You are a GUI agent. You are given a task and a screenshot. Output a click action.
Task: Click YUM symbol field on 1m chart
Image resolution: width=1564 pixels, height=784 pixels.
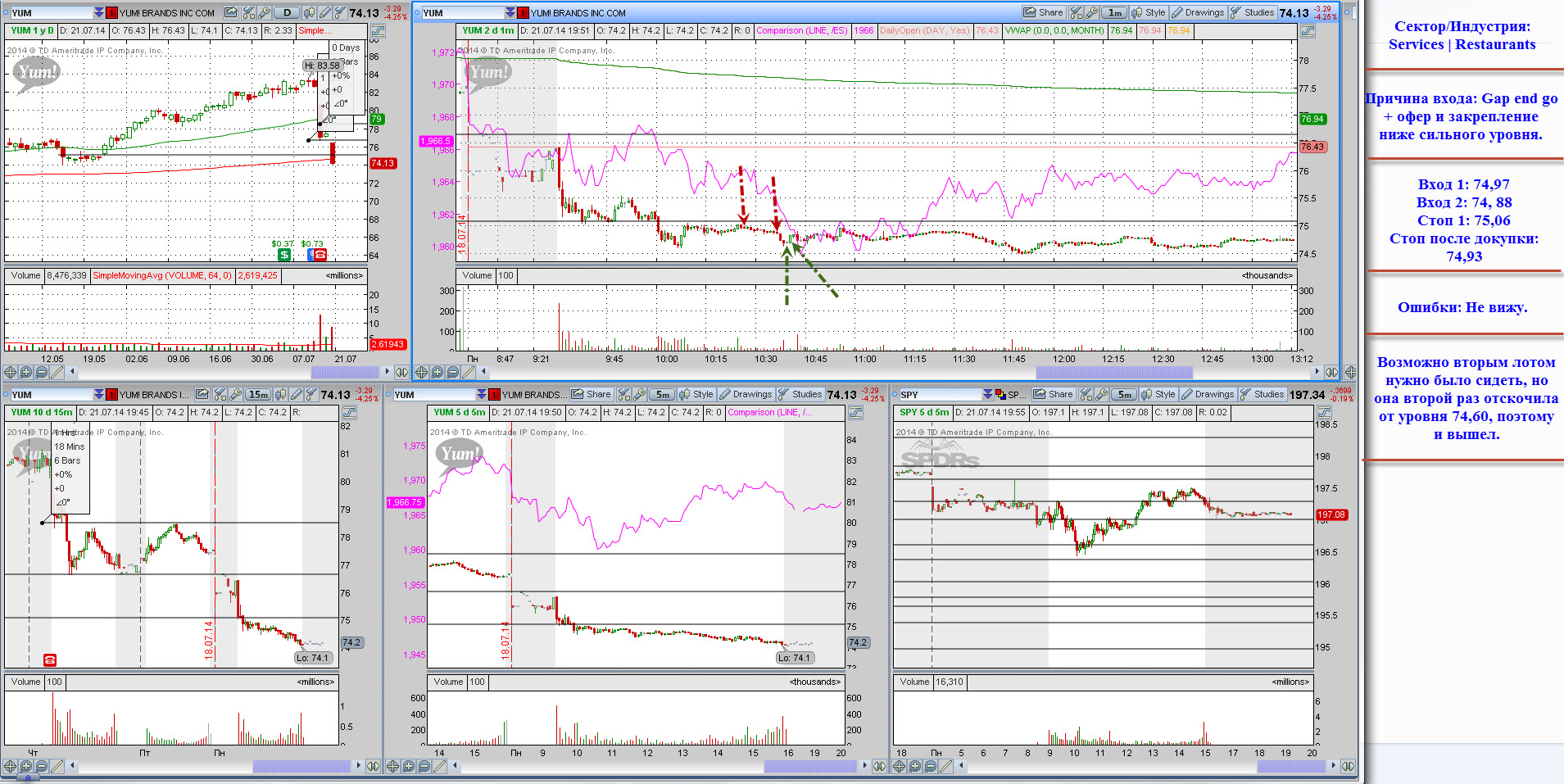pyautogui.click(x=463, y=13)
